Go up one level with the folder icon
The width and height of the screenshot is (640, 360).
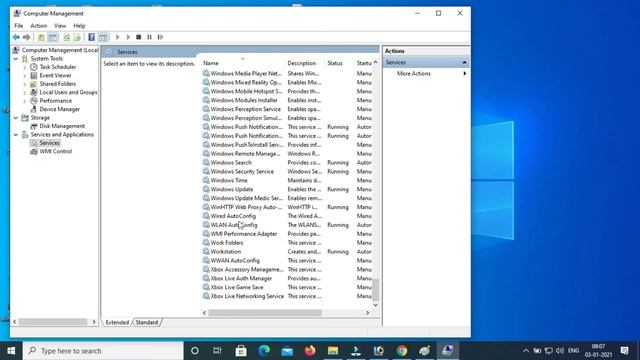point(41,37)
